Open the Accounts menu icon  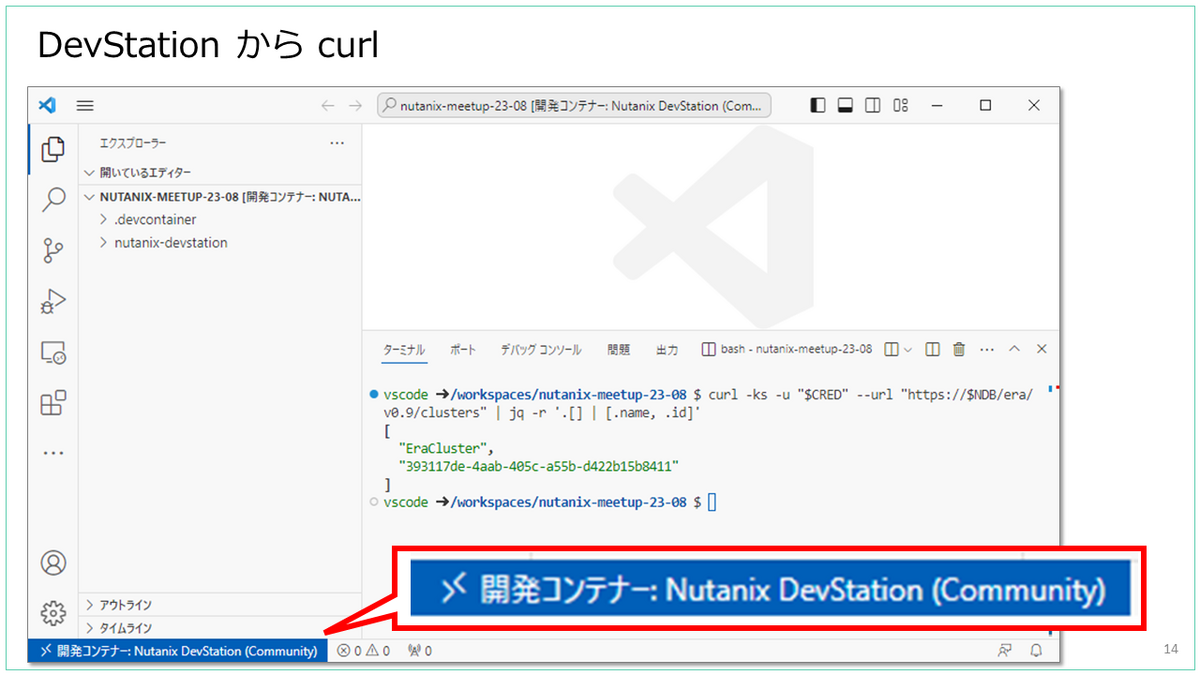52,563
